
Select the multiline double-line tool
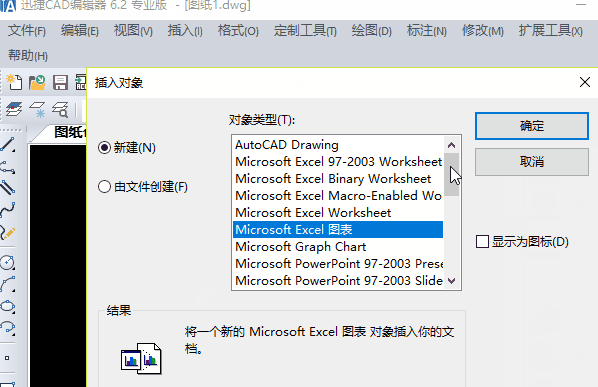click(x=8, y=188)
